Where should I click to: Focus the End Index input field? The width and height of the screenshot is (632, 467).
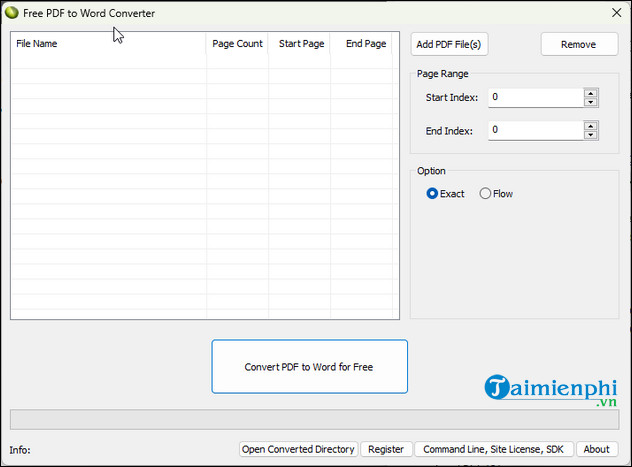(536, 130)
